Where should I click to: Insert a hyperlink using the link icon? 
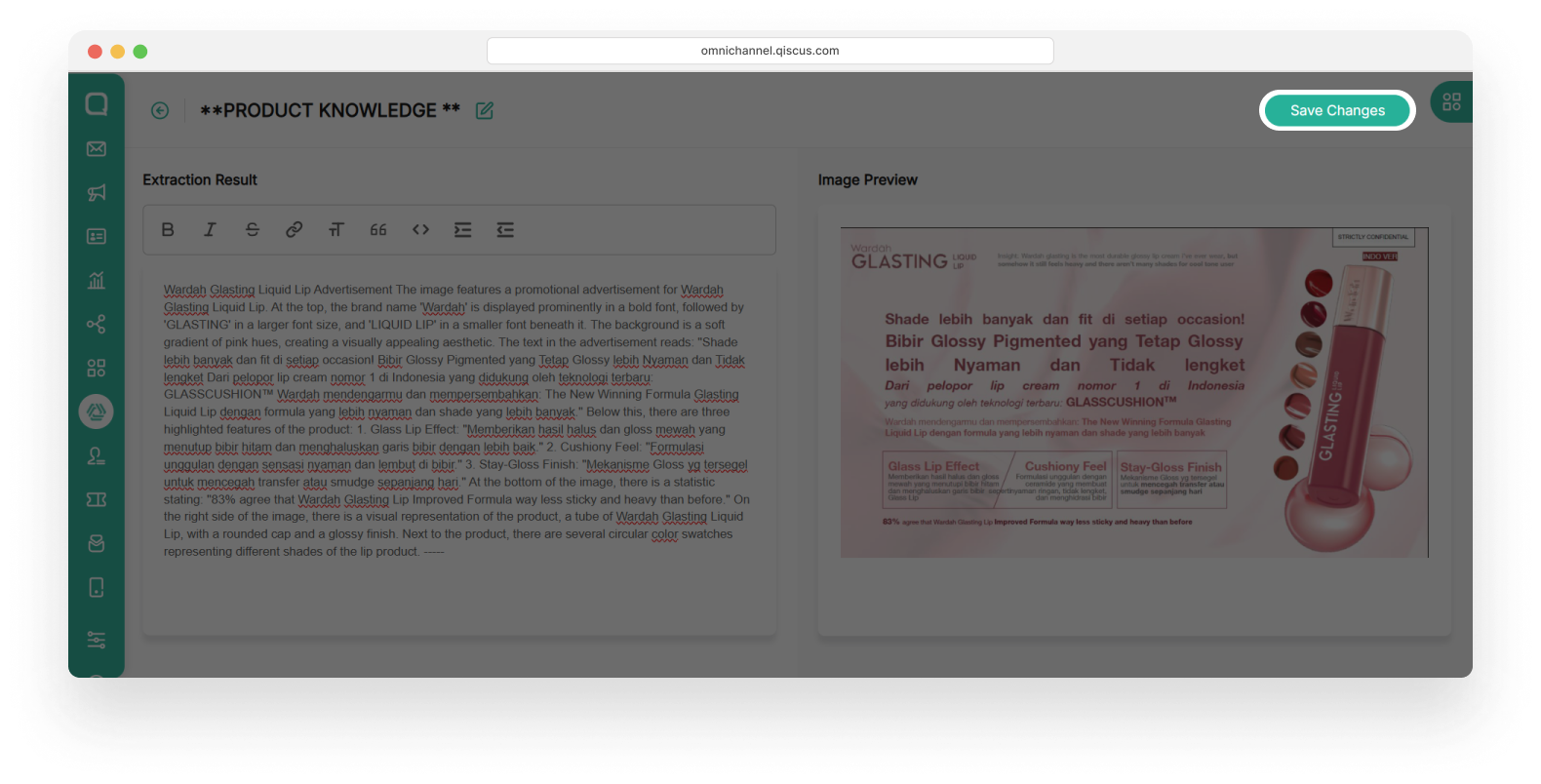tap(294, 229)
